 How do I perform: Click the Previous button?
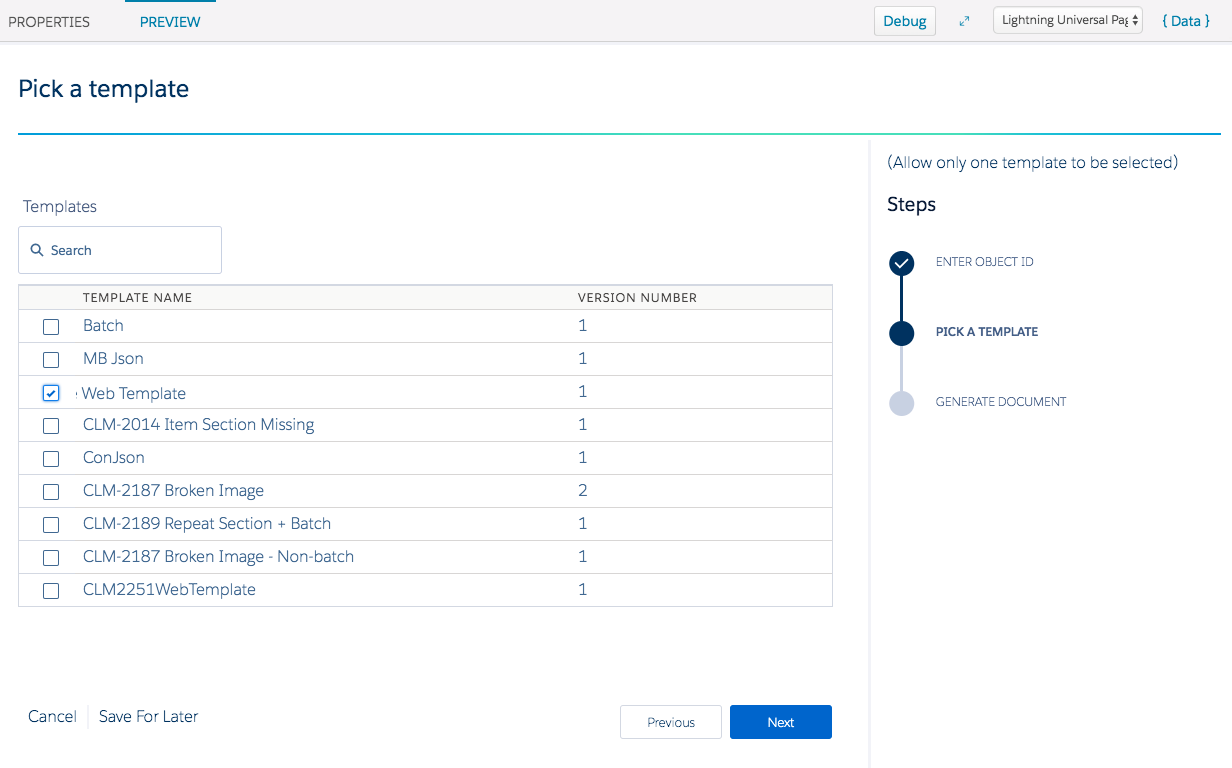point(670,722)
